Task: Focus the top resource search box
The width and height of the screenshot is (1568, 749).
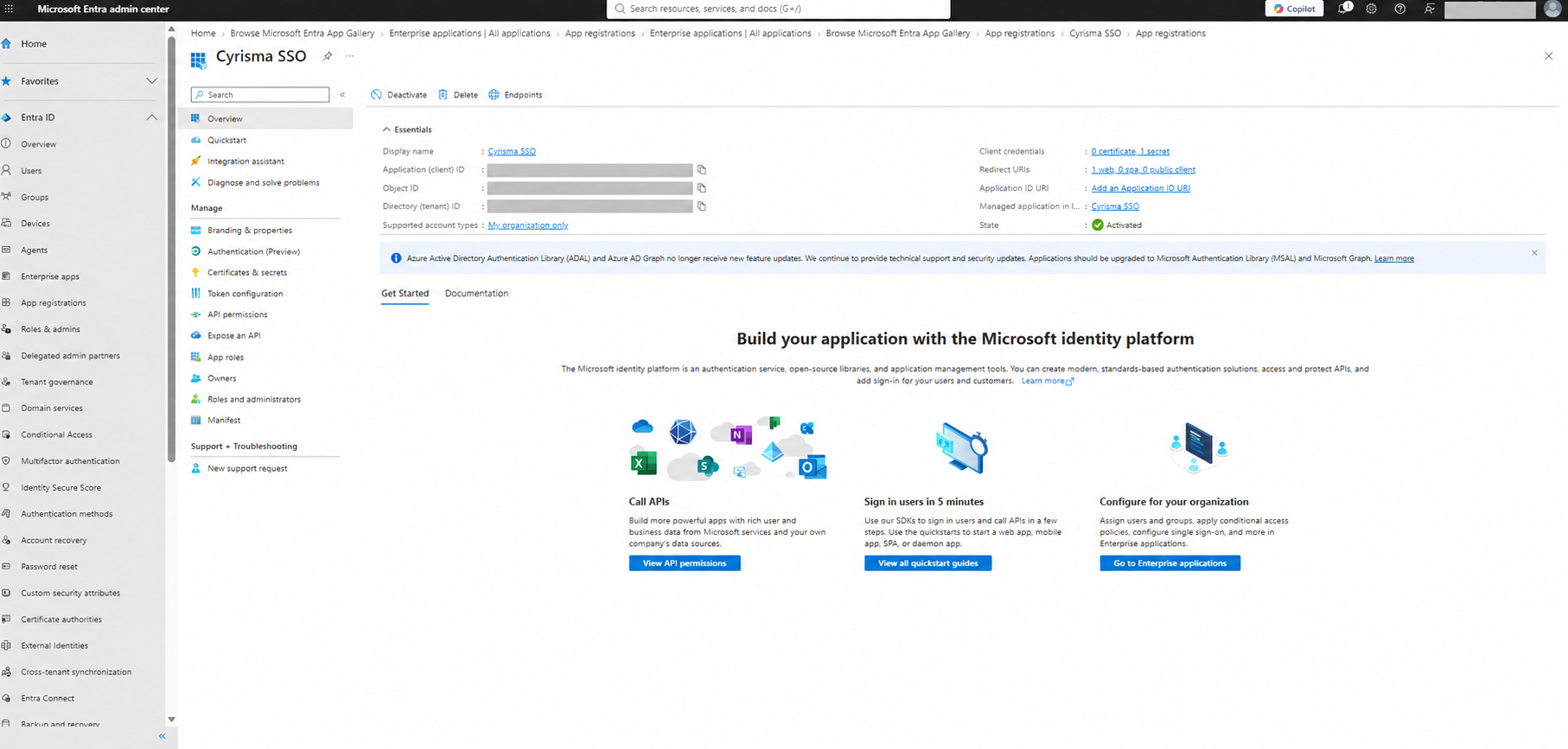Action: pos(779,9)
